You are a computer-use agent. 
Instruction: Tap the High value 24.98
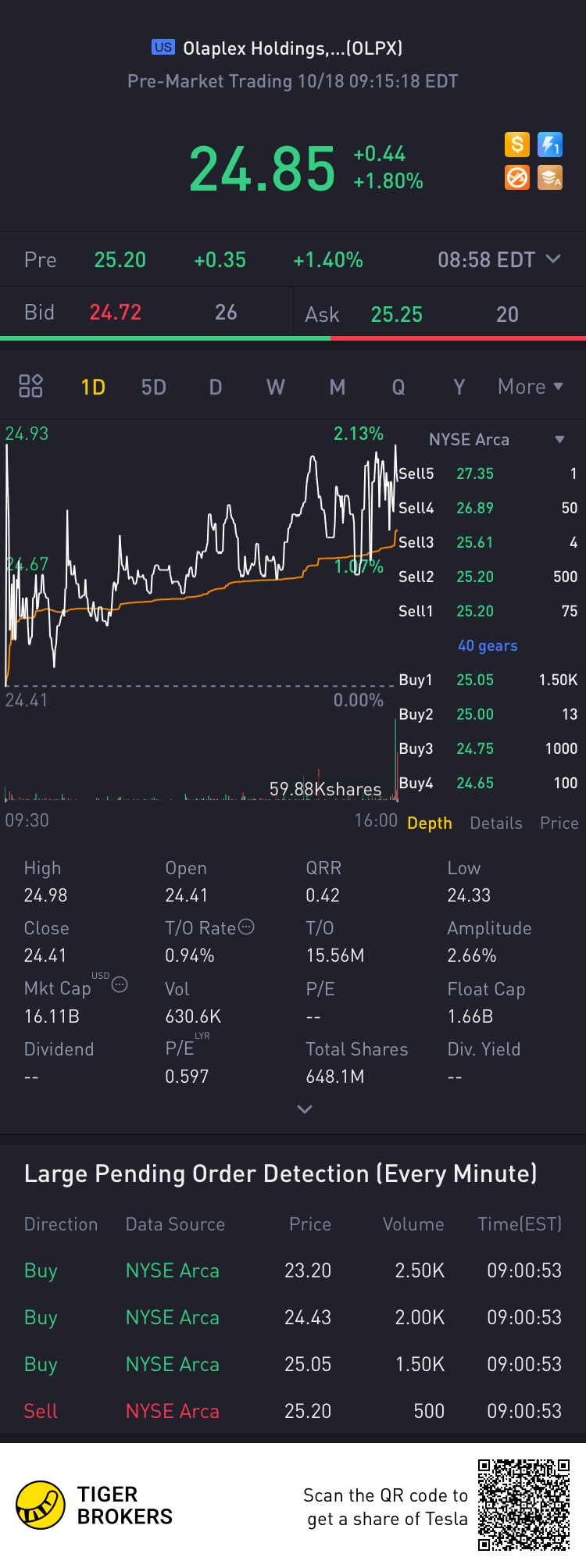(x=45, y=895)
